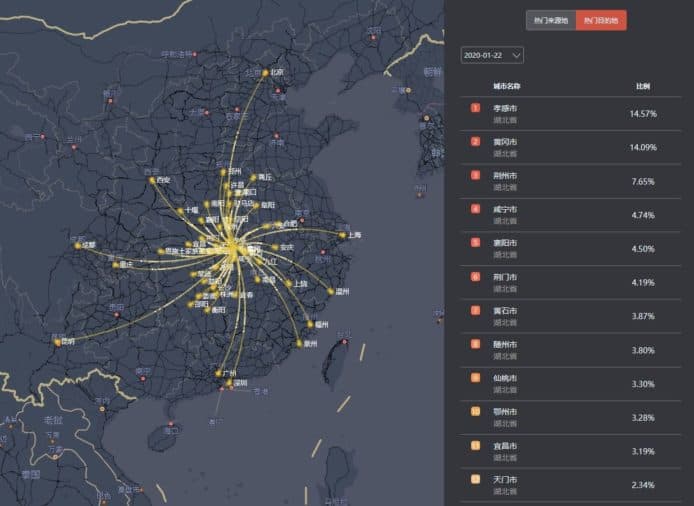The image size is (694, 506).
Task: Click the 上海 city marker on map
Action: click(x=342, y=235)
